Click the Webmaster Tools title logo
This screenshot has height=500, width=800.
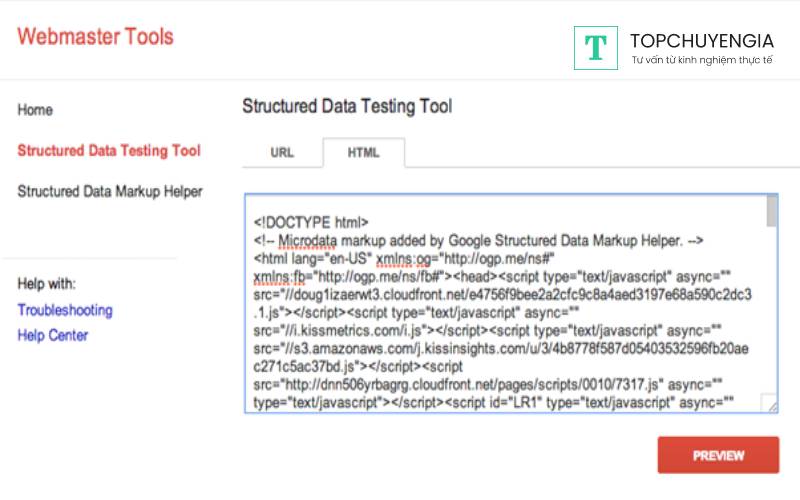tap(95, 37)
